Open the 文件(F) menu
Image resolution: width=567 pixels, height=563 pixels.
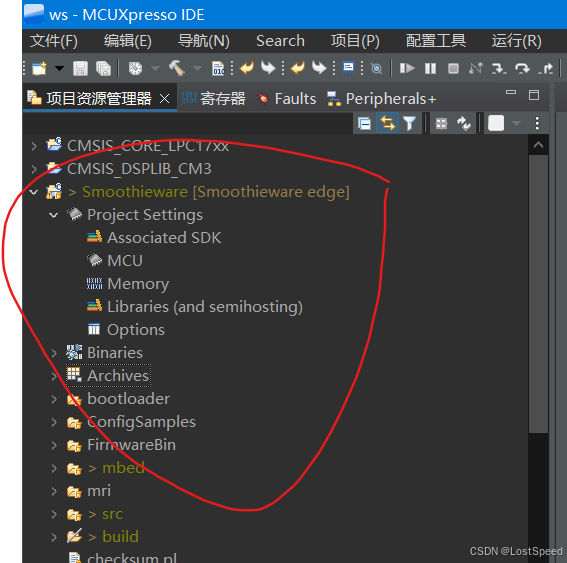coord(54,41)
